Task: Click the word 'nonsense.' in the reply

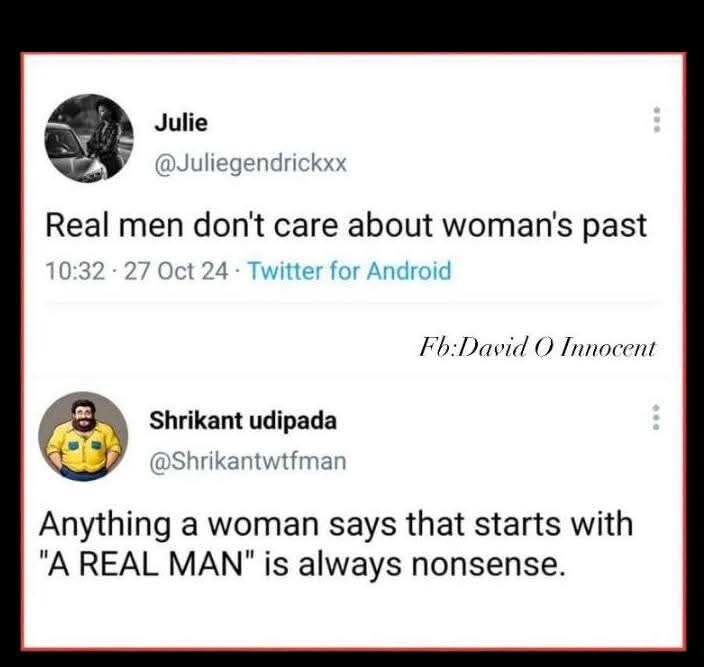Action: tap(487, 565)
